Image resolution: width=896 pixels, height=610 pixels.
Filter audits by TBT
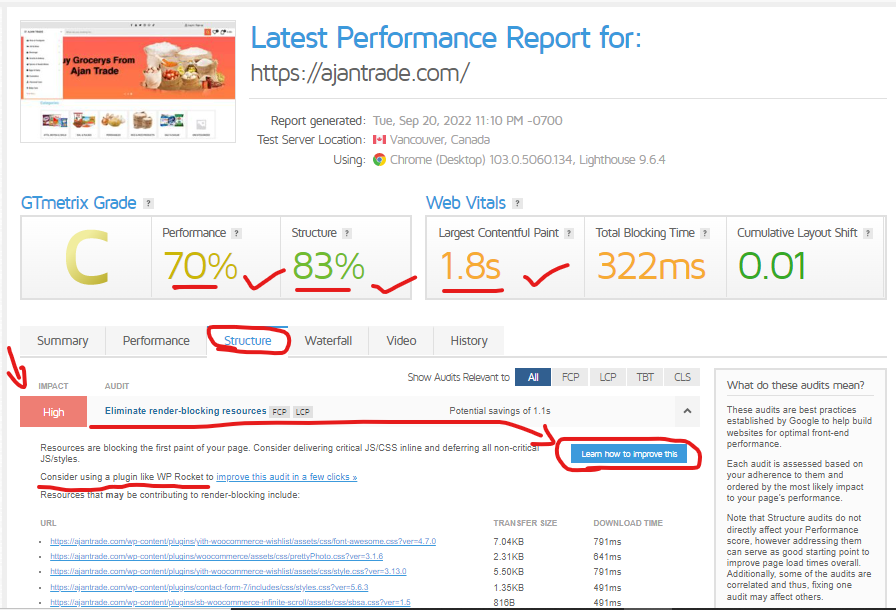[x=645, y=378]
